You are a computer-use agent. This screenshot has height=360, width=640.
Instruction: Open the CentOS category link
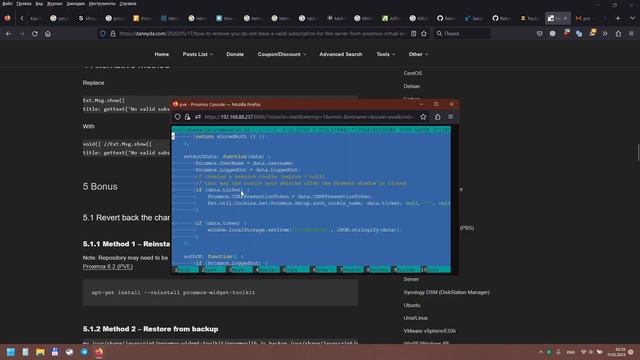(x=413, y=73)
